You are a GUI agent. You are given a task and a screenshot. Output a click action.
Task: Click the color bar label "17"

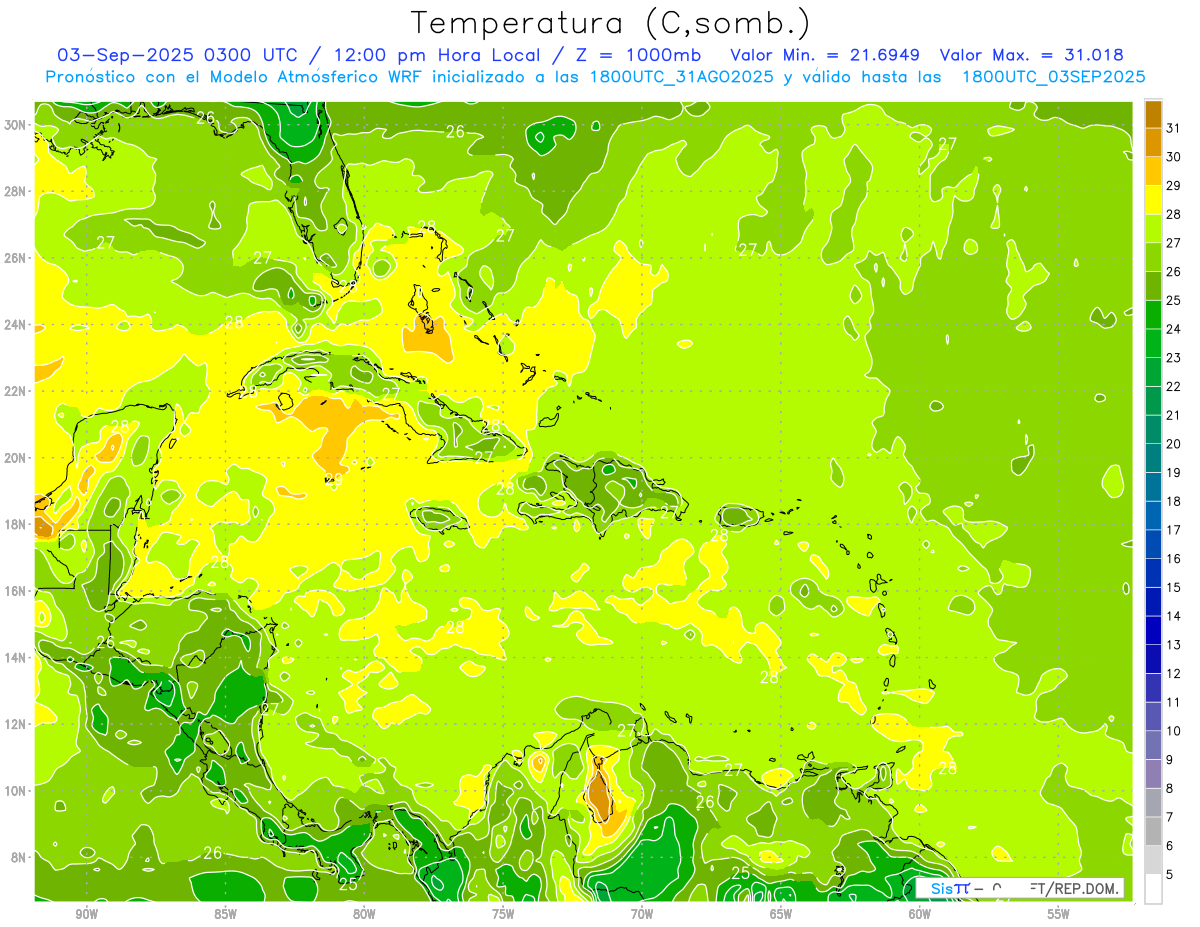pos(1174,530)
